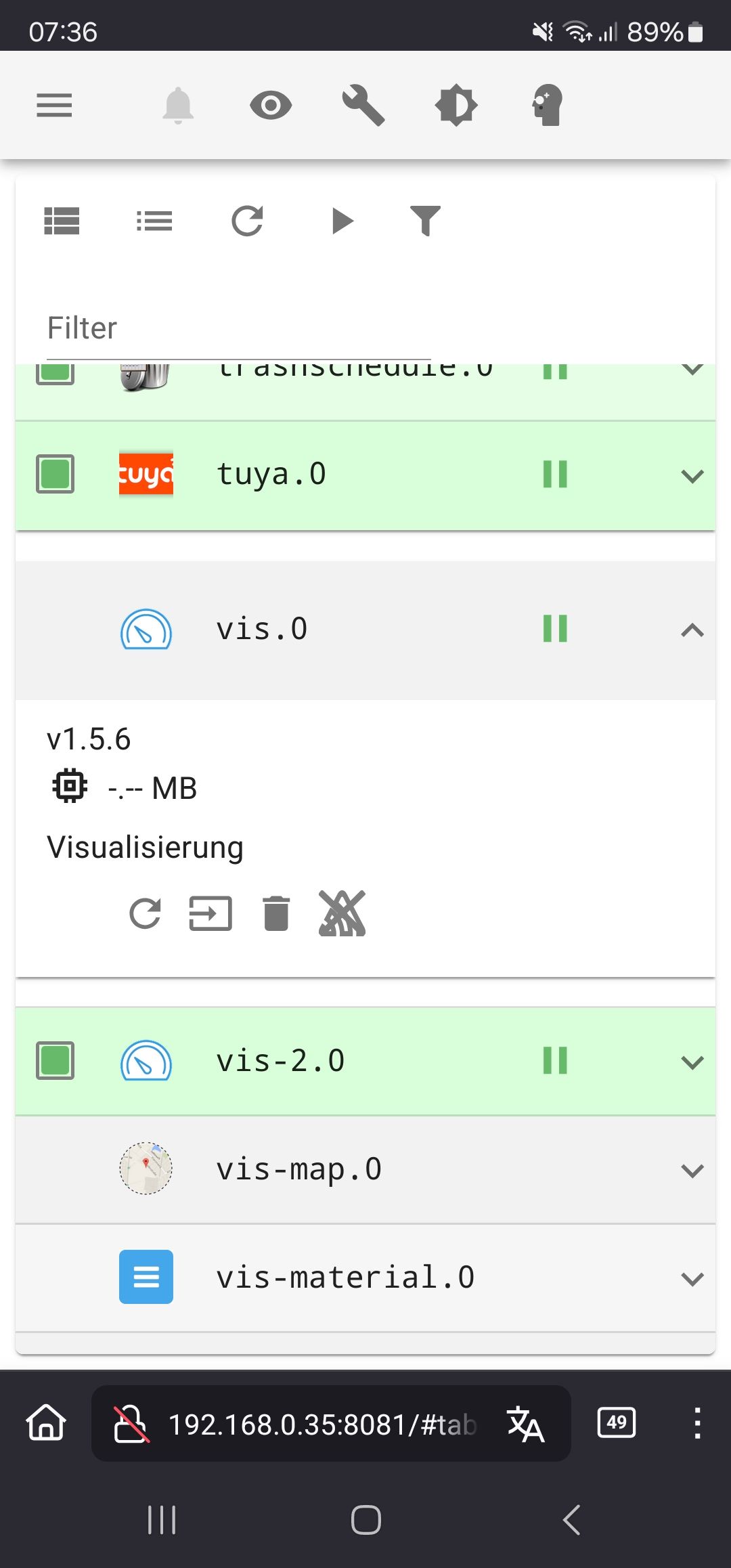The width and height of the screenshot is (731, 1568).
Task: Switch theme with the brightness icon
Action: (456, 106)
